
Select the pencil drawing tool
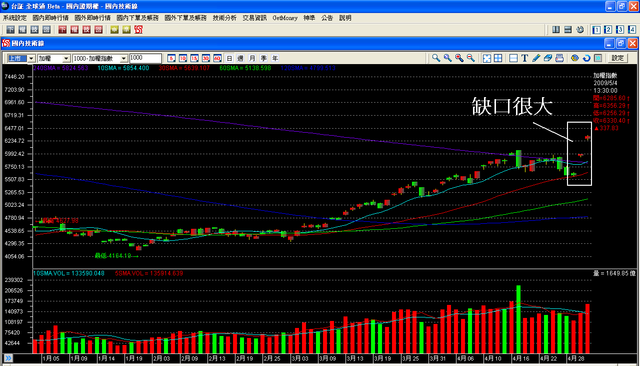coord(536,58)
